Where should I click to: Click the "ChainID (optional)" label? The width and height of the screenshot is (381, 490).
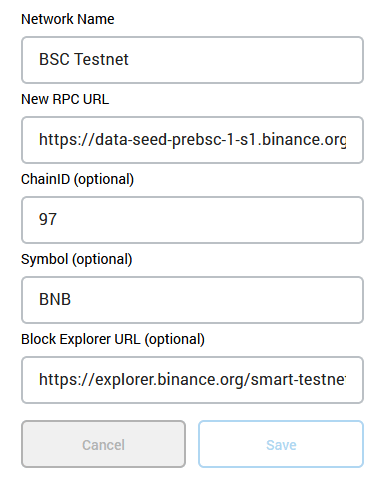[77, 179]
